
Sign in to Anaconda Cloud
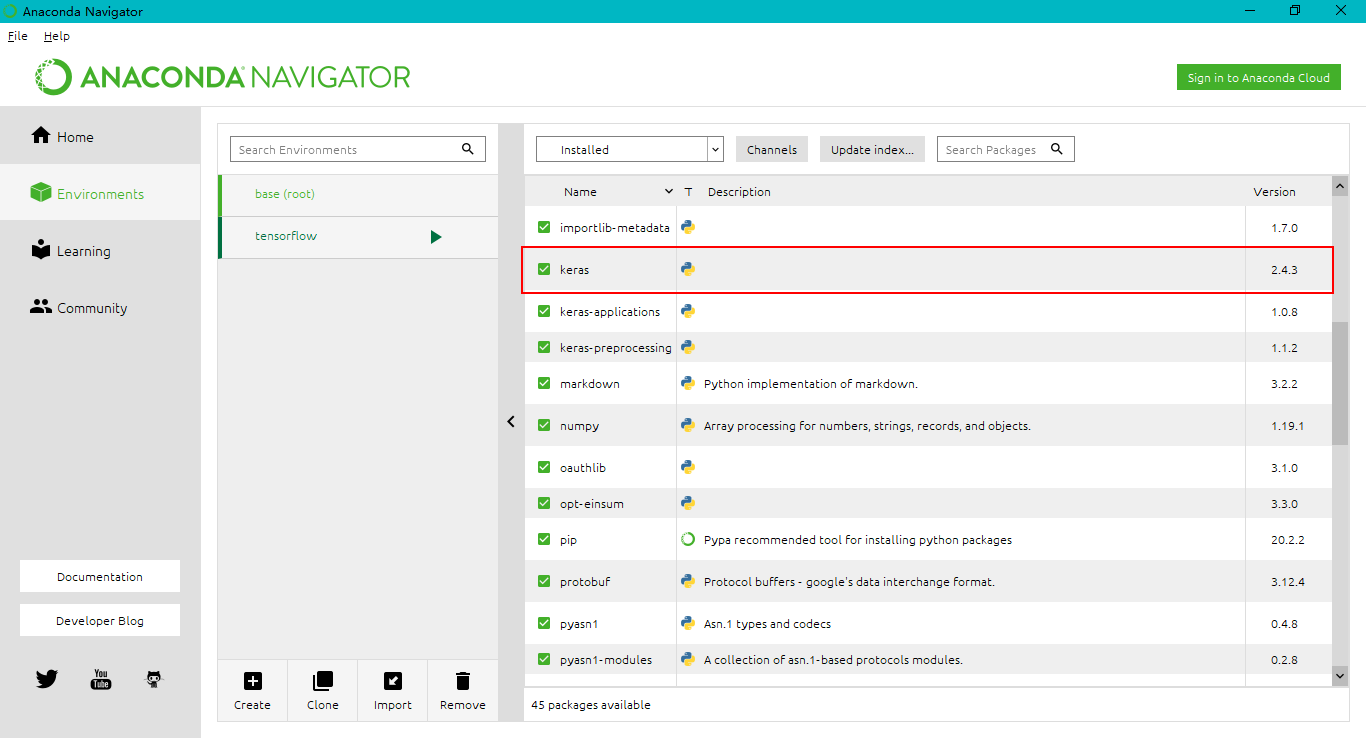click(x=1259, y=78)
